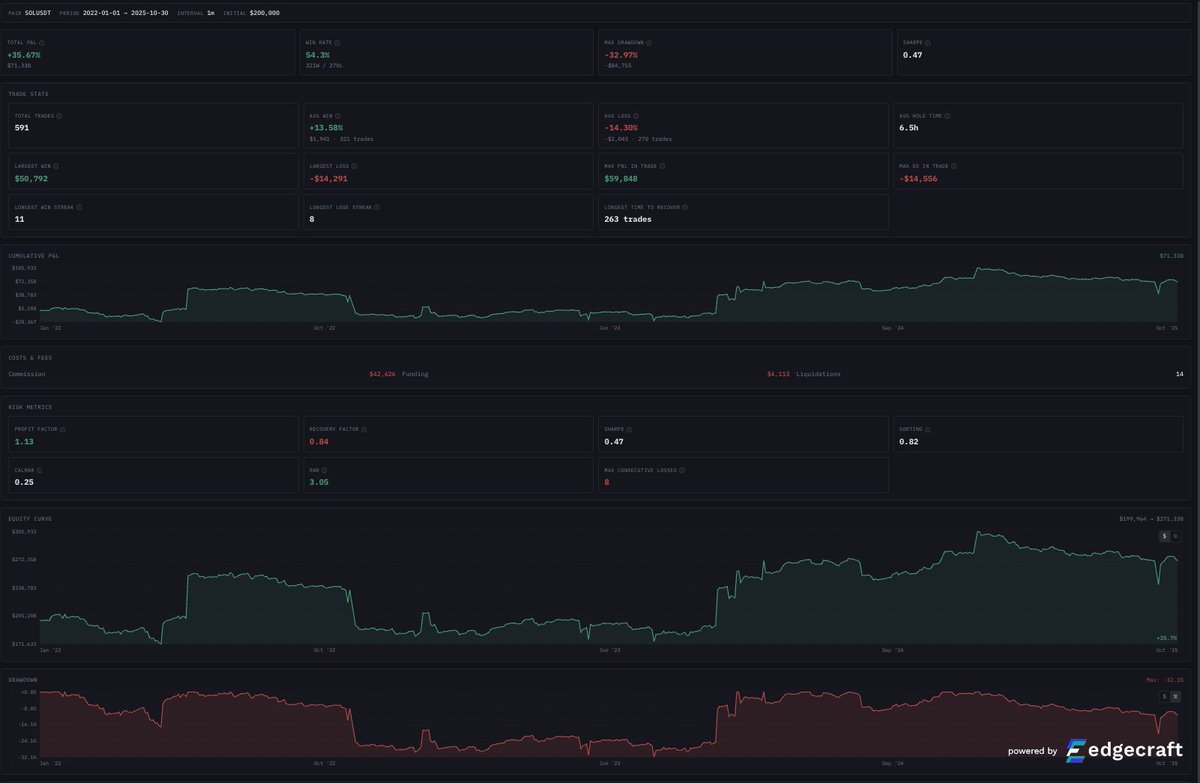Click the red Drawdown chart area
This screenshot has height=783, width=1200.
(x=608, y=725)
